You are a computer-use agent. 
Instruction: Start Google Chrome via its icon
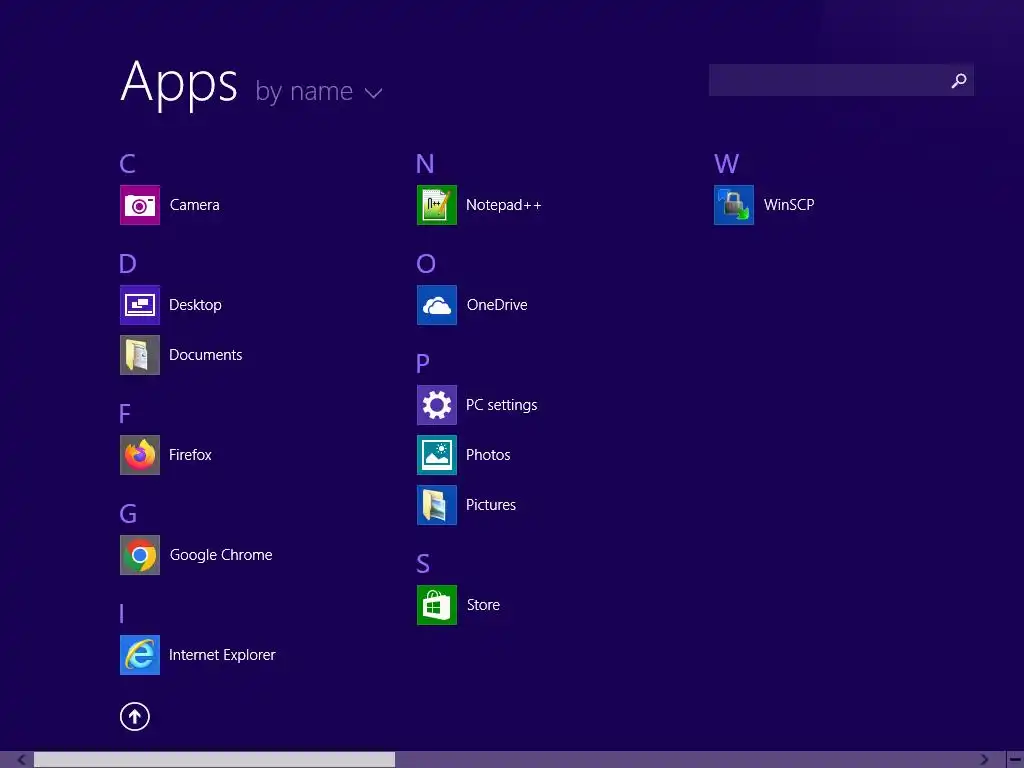pyautogui.click(x=140, y=555)
